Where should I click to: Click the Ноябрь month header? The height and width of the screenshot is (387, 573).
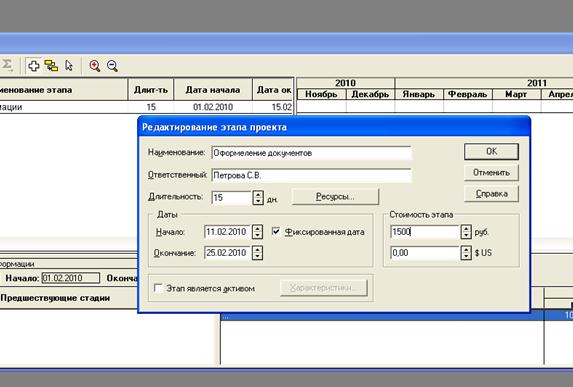[321, 94]
